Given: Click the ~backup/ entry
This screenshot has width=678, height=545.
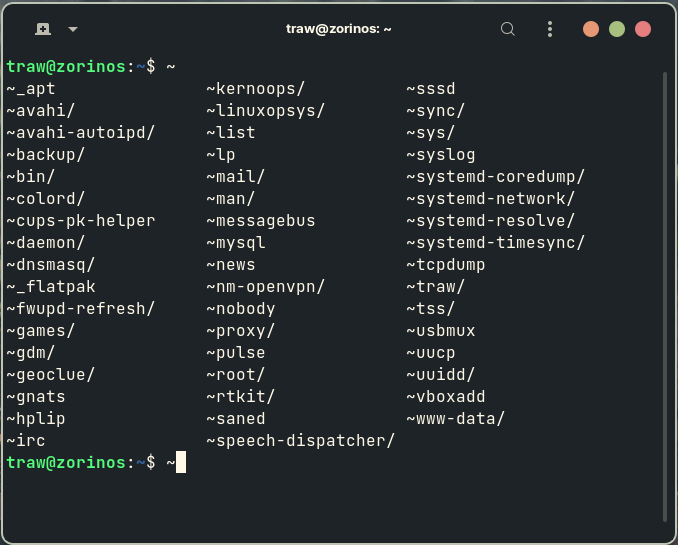Looking at the screenshot, I should tap(46, 155).
